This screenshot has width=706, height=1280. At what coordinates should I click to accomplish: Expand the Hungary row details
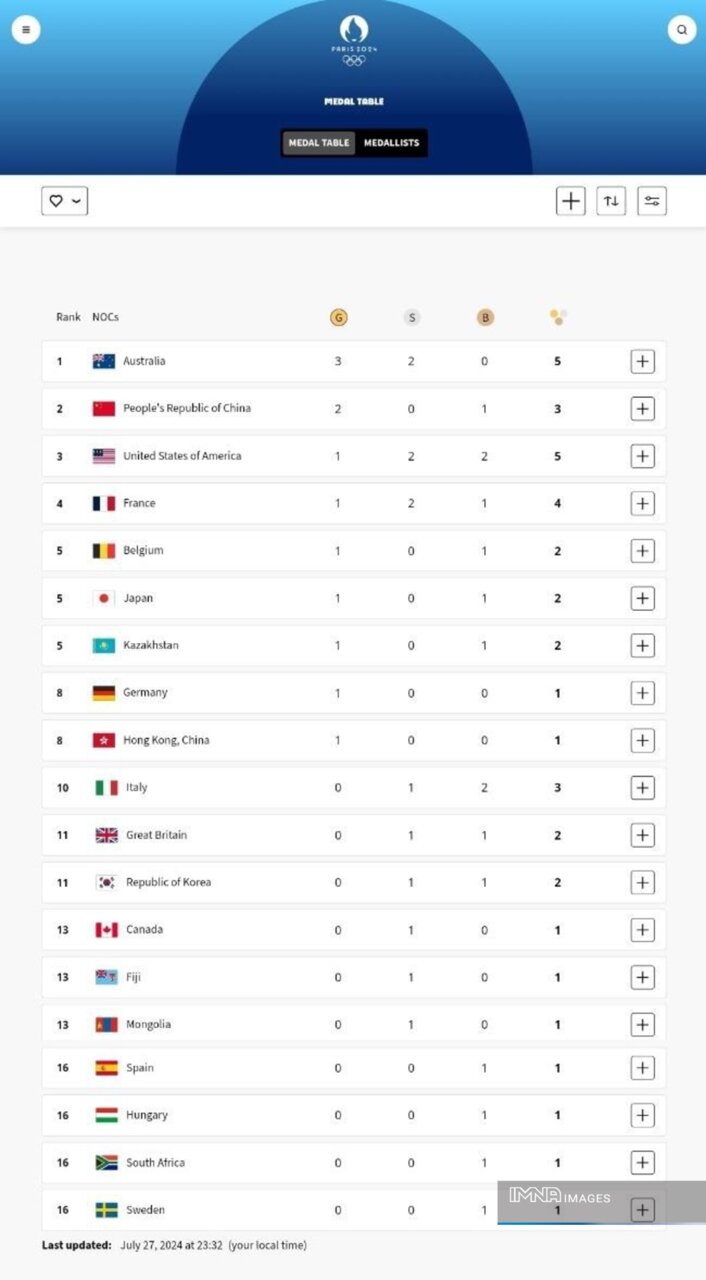(x=642, y=1115)
